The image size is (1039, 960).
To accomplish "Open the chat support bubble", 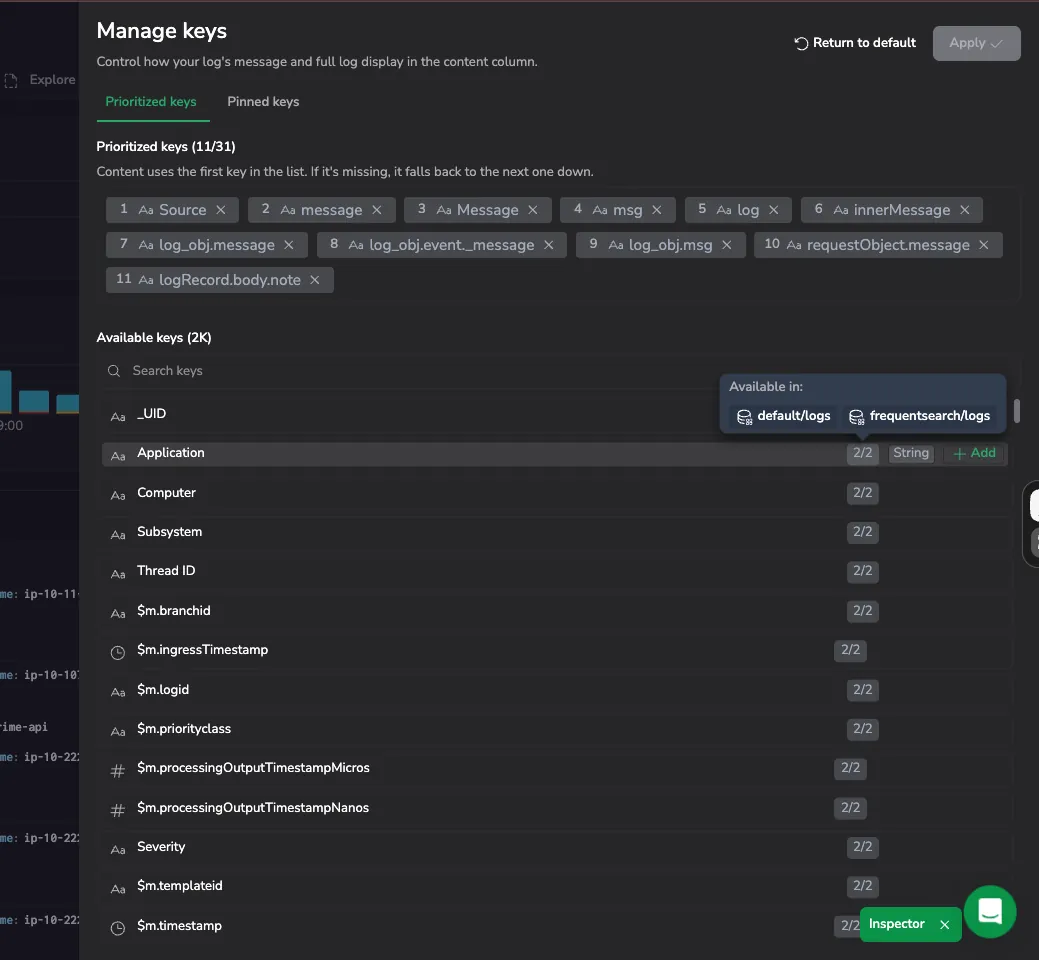I will pyautogui.click(x=990, y=912).
